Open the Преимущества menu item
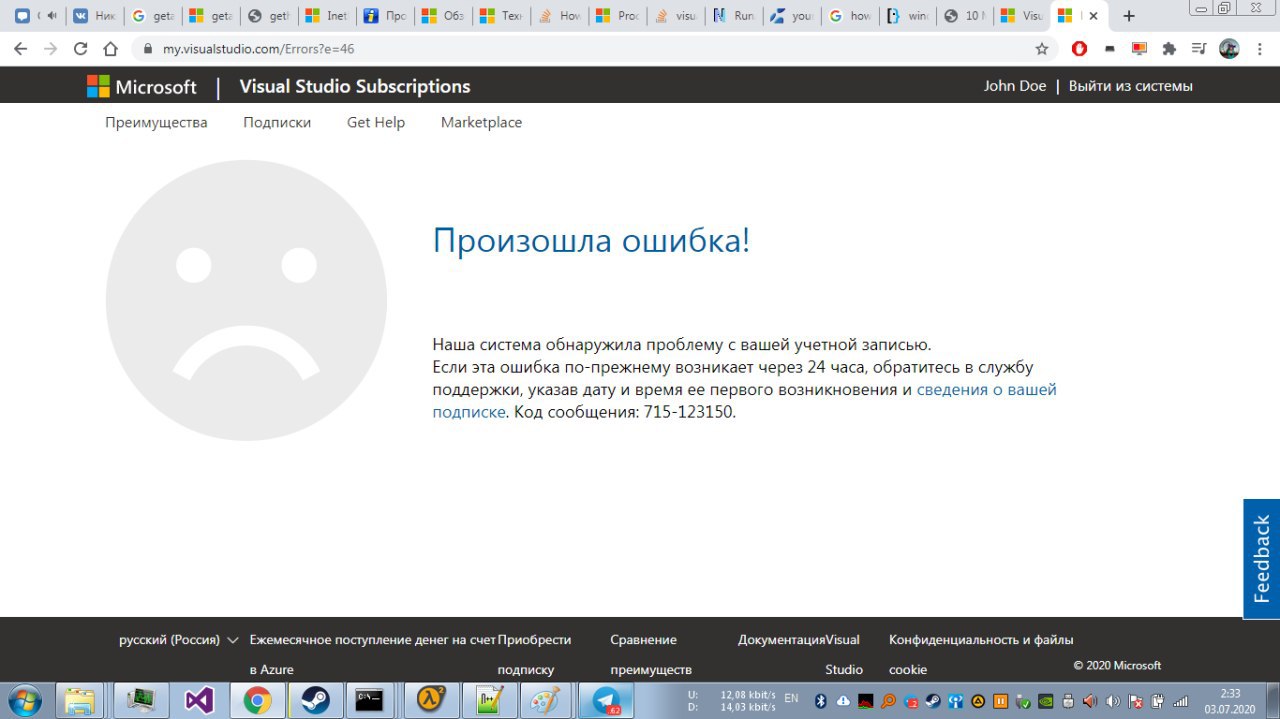1280x719 pixels. tap(156, 122)
